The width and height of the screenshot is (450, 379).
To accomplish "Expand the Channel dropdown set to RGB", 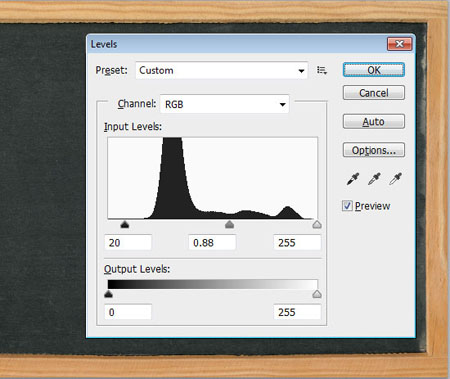I will tap(225, 104).
